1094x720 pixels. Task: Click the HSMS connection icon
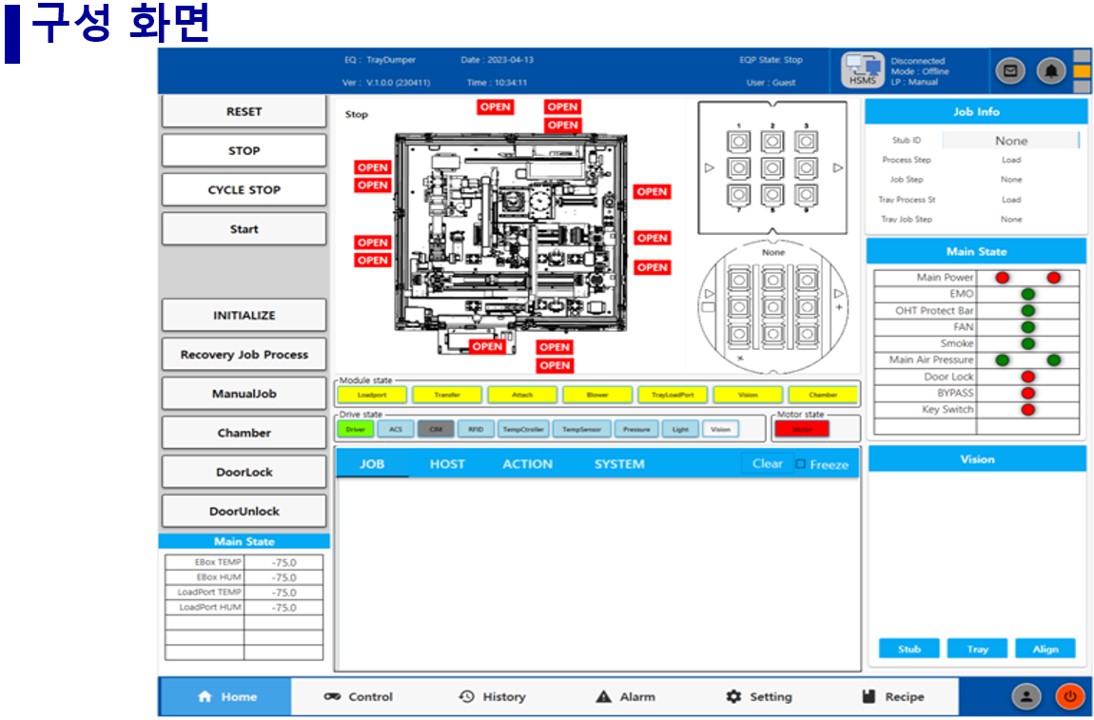(x=860, y=71)
